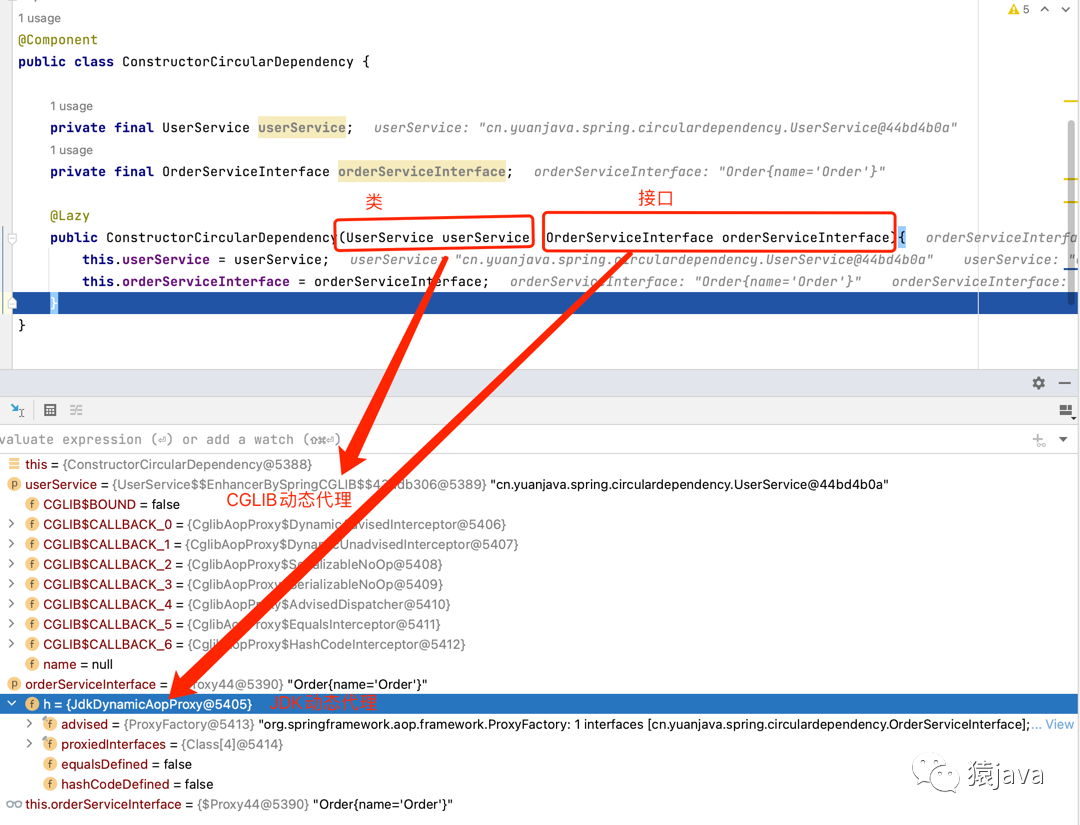Click the debugger layout settings icon

coord(1065,411)
